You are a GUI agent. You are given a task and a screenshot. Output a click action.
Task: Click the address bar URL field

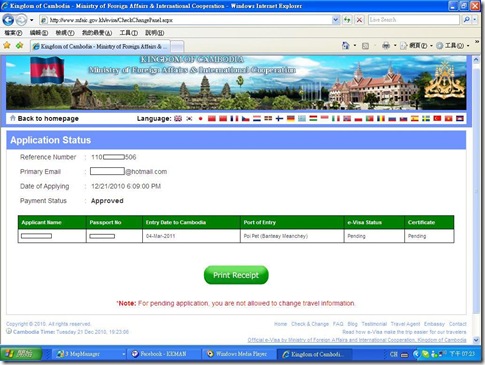pos(186,20)
